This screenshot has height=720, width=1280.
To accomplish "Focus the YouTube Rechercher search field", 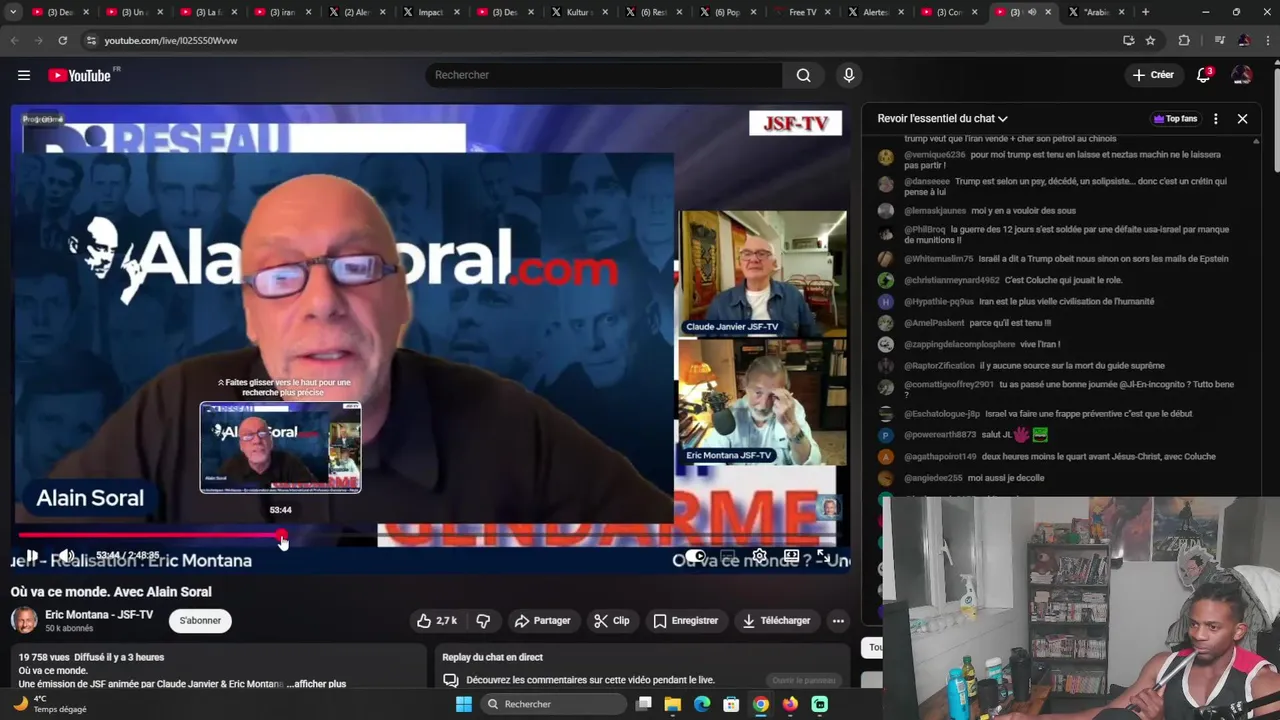I will click(604, 75).
